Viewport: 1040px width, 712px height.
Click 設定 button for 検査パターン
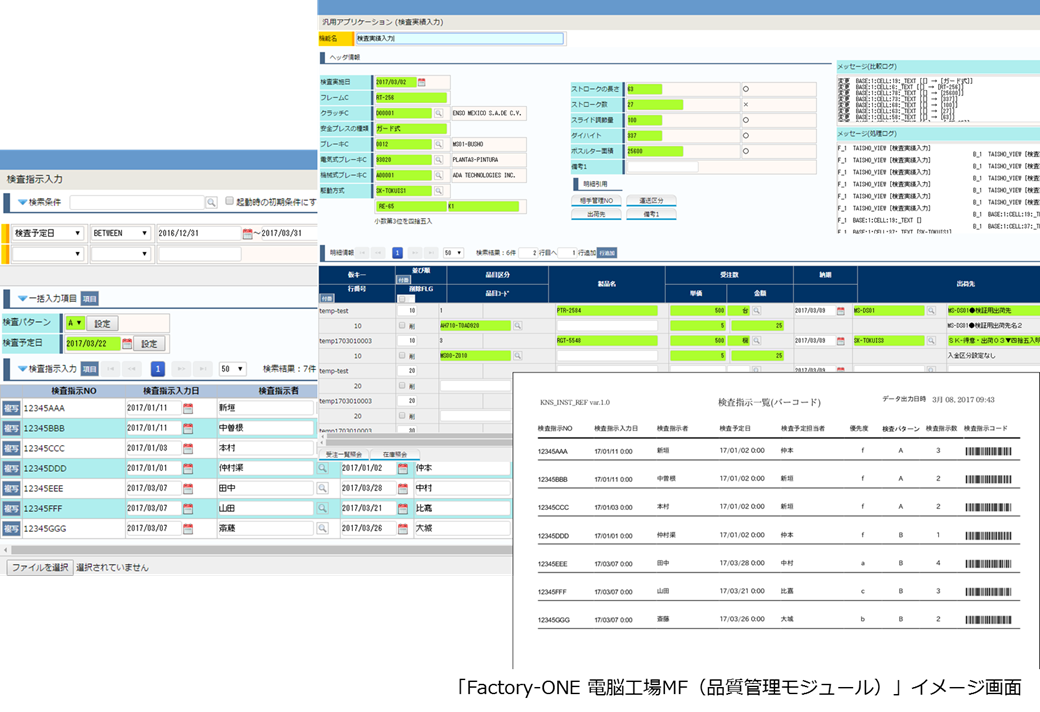click(102, 324)
